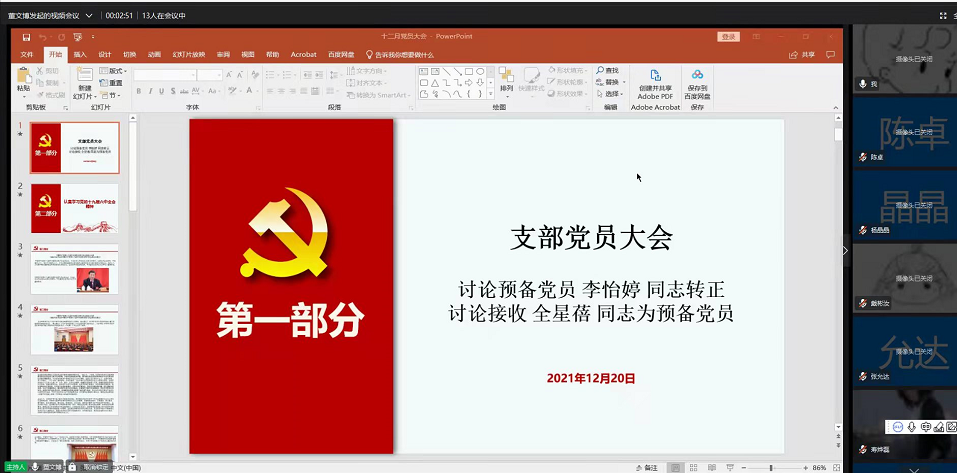The height and width of the screenshot is (473, 957).
Task: Start the slideshow from the beginning icon
Action: point(78,37)
